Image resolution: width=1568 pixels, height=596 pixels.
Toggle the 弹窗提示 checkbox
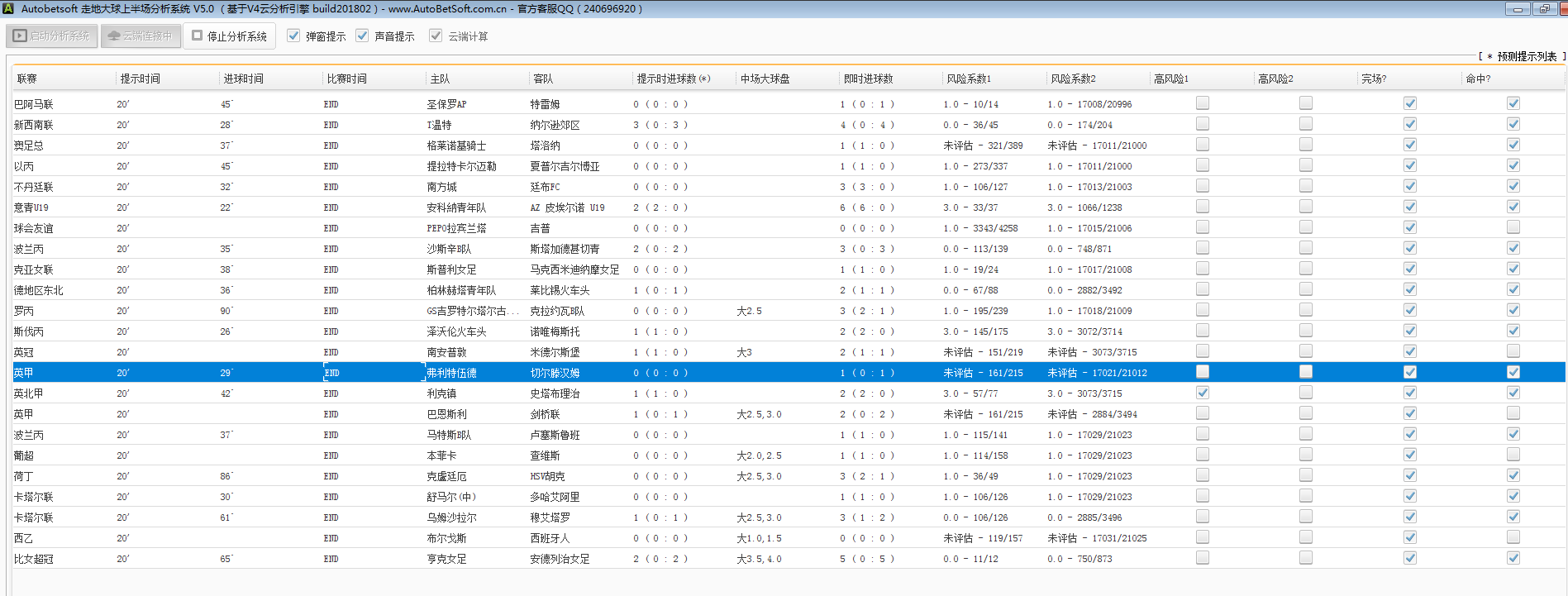pos(293,36)
